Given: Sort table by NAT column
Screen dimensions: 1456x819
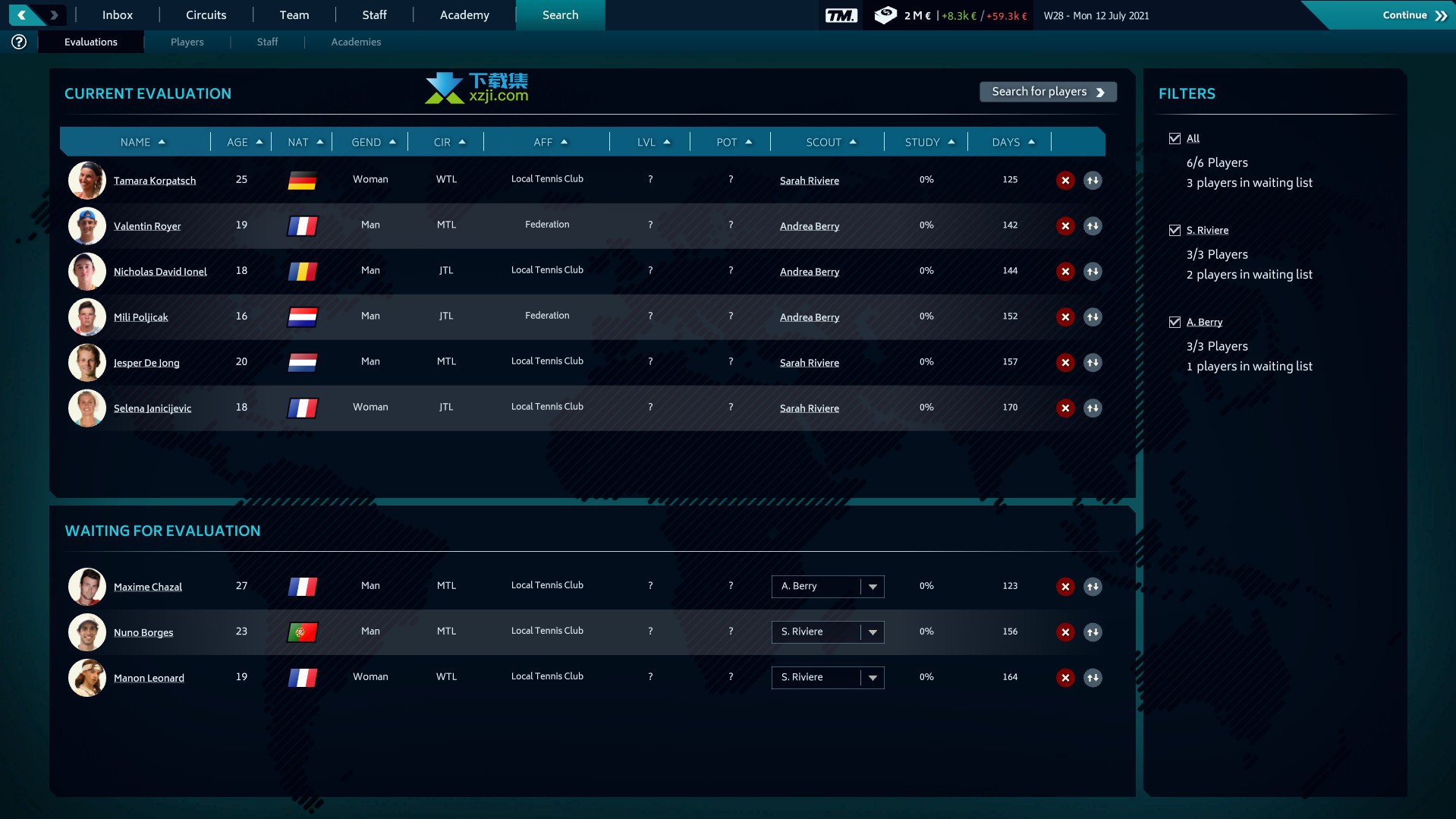Looking at the screenshot, I should pyautogui.click(x=305, y=142).
